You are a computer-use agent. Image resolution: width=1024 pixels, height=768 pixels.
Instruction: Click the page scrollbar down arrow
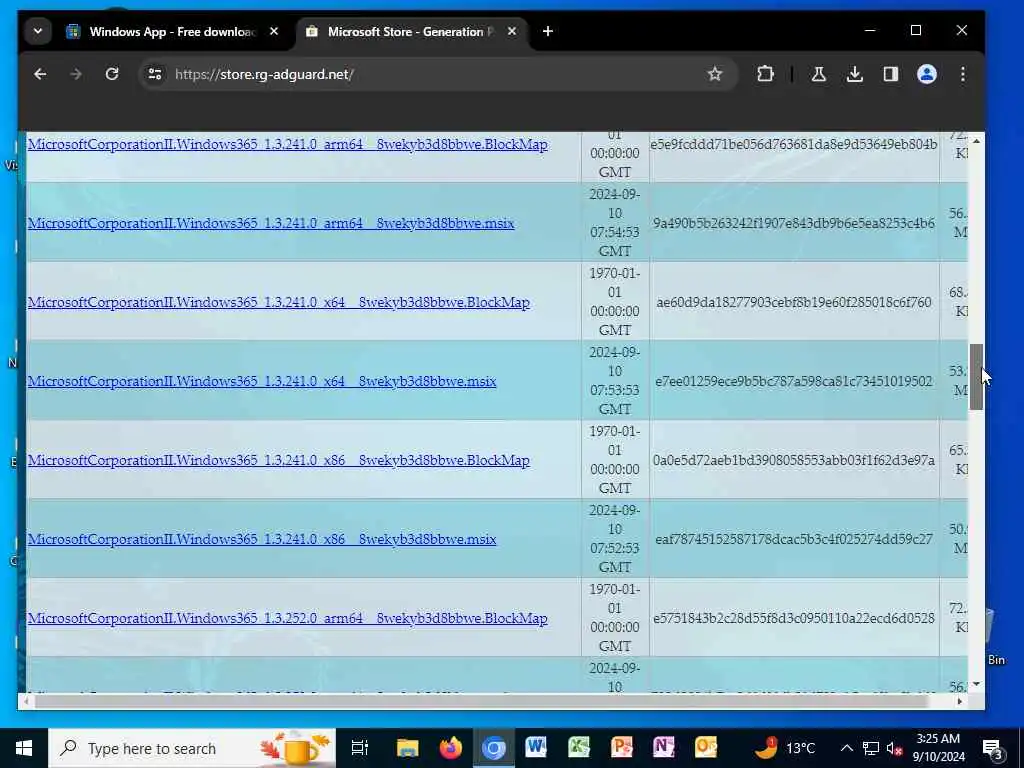[x=976, y=684]
